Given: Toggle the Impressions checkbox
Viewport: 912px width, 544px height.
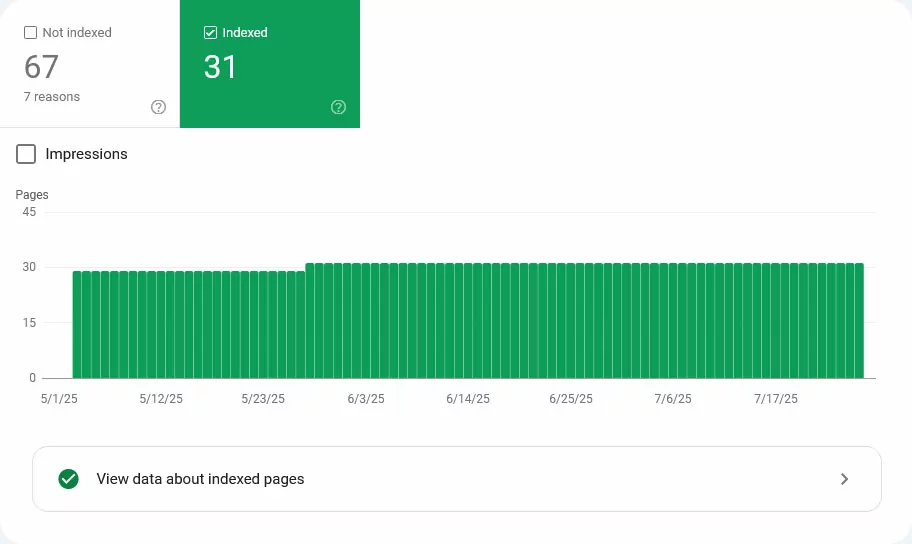Looking at the screenshot, I should 26,154.
